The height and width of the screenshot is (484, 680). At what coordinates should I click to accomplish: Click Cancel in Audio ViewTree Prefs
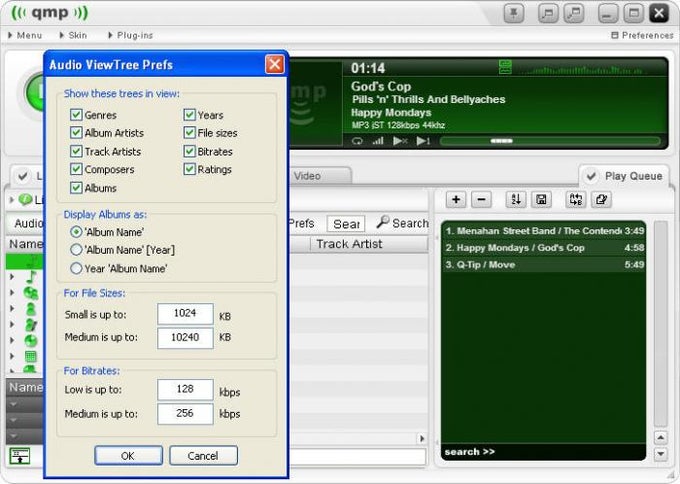(x=203, y=456)
